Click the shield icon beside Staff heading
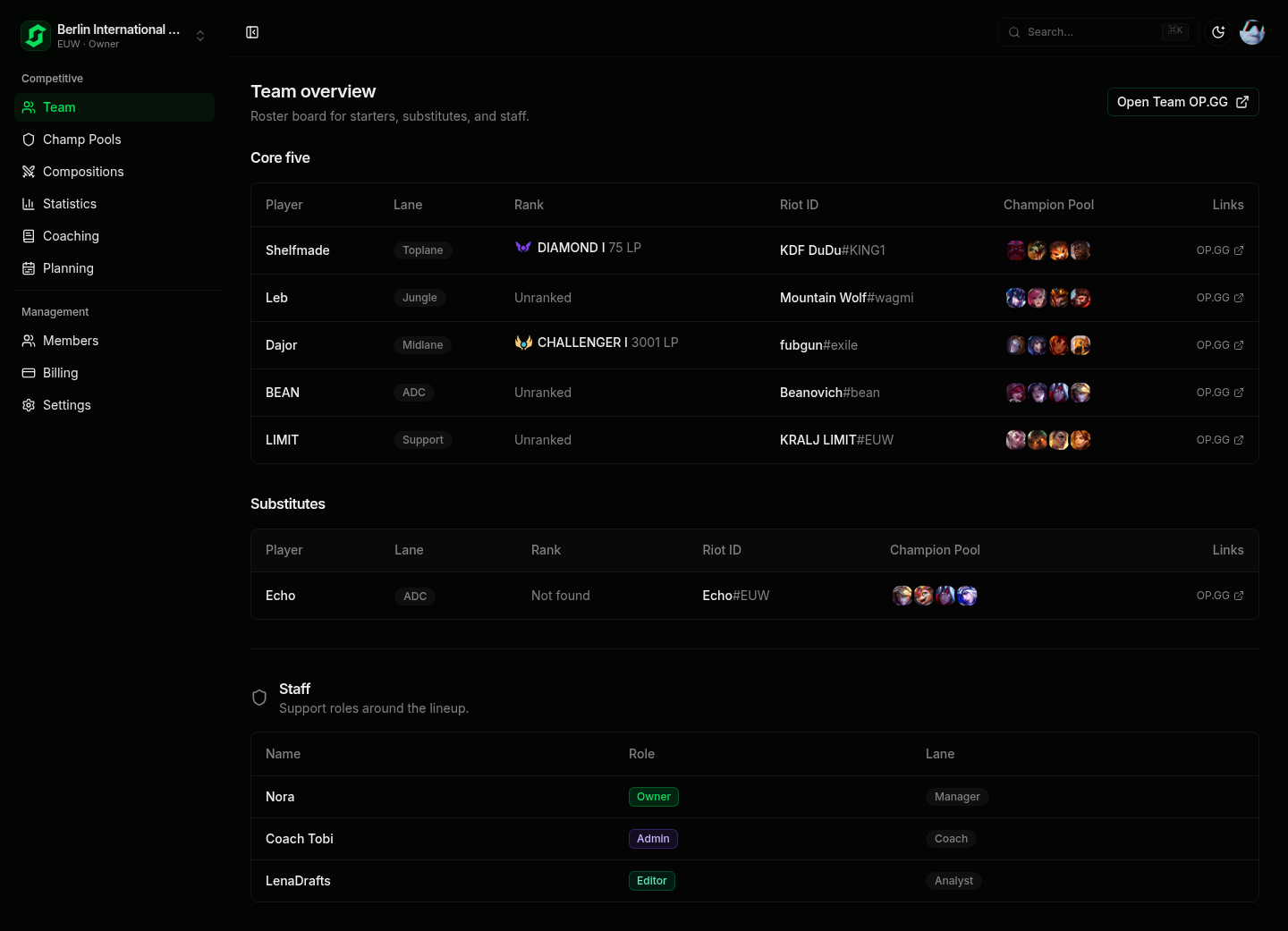1288x931 pixels. tap(259, 698)
